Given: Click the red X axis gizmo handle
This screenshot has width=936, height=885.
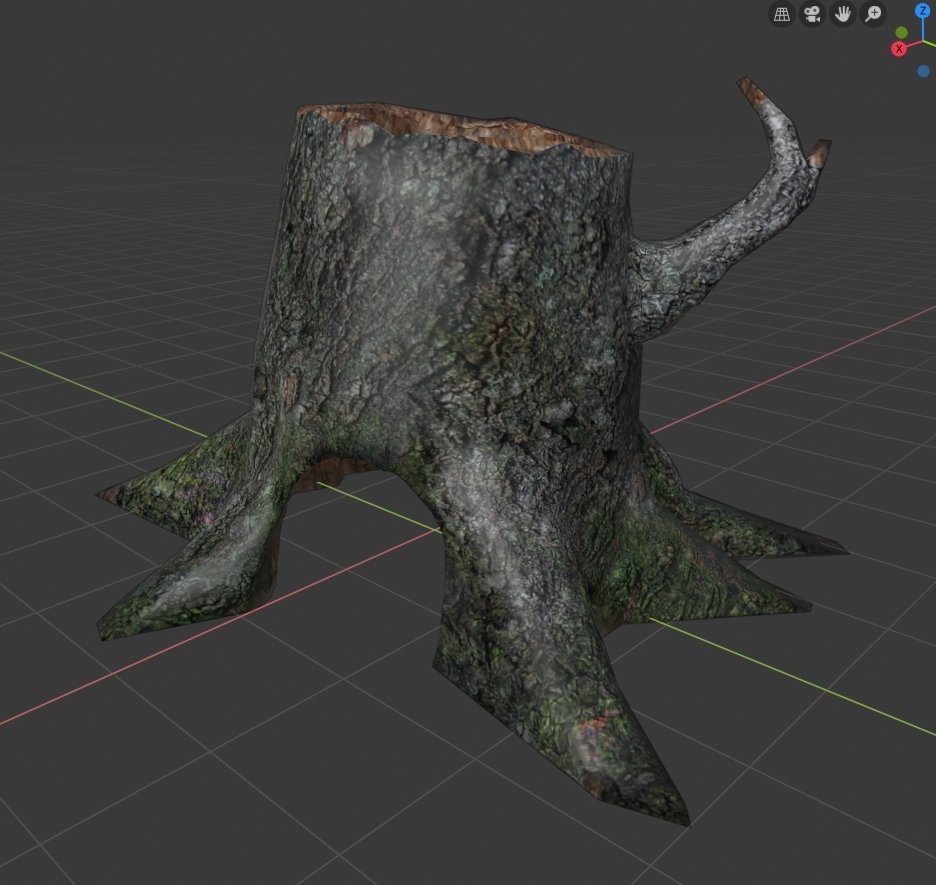Looking at the screenshot, I should 899,49.
